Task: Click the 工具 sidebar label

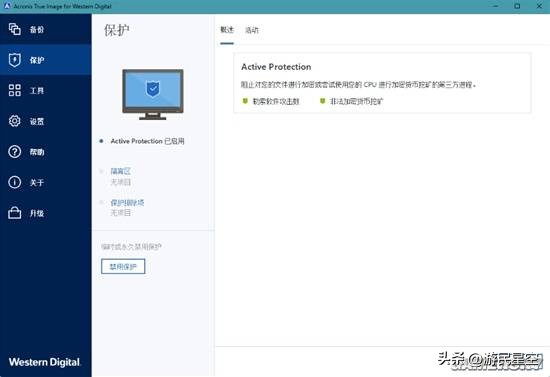Action: (x=37, y=91)
